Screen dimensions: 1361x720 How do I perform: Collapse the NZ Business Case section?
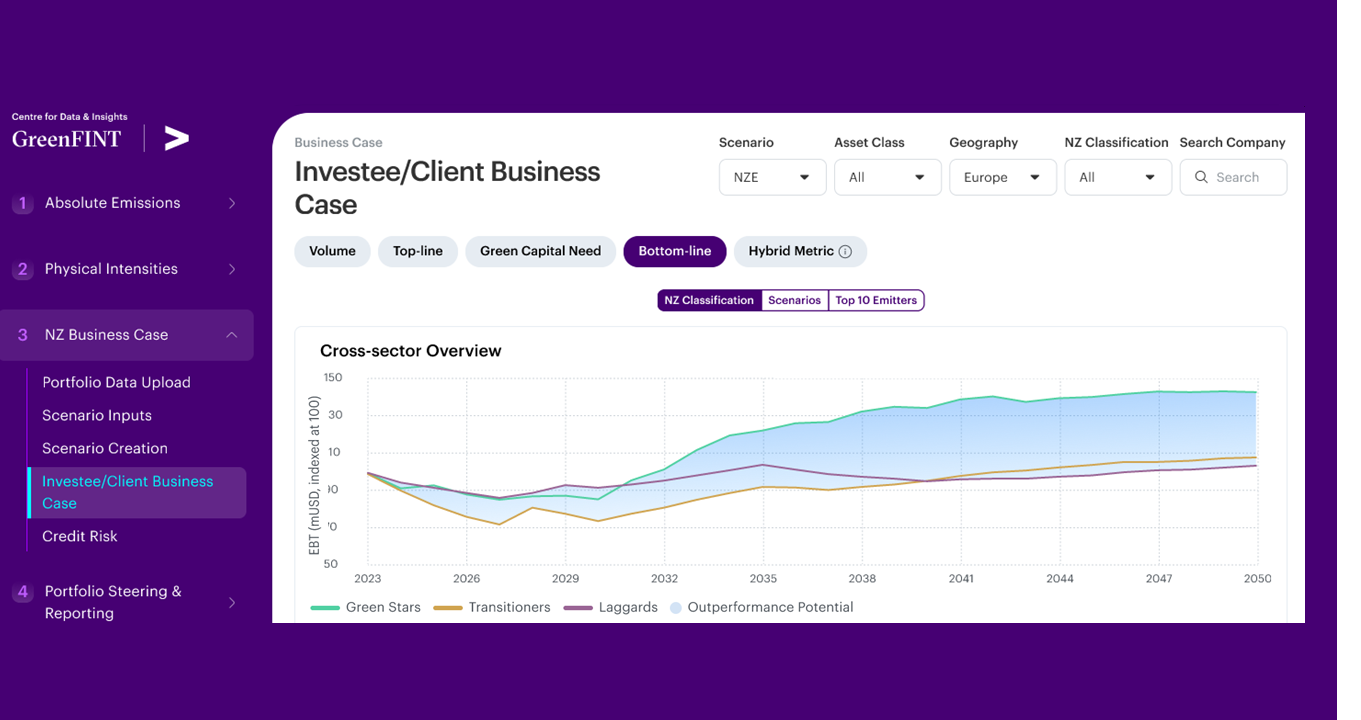click(x=231, y=335)
